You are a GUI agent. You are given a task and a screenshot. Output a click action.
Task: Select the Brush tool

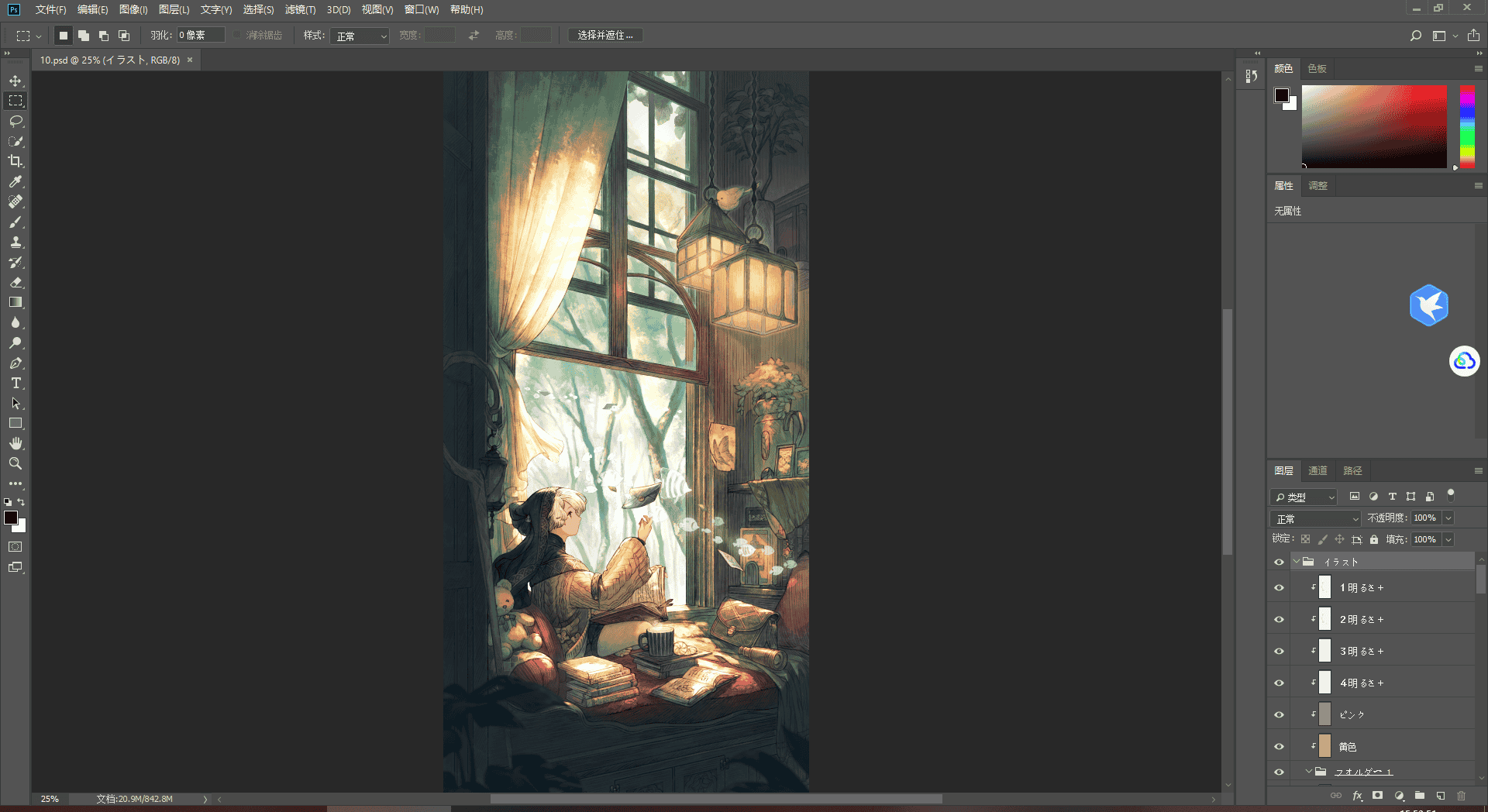(15, 222)
